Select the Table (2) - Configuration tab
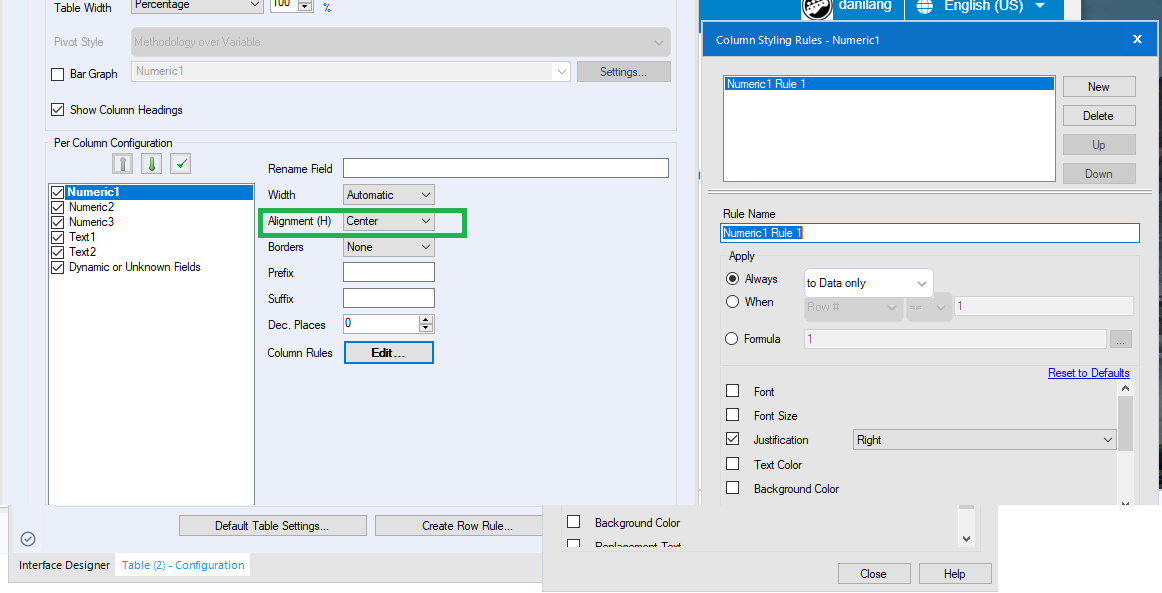1162x593 pixels. pos(182,564)
